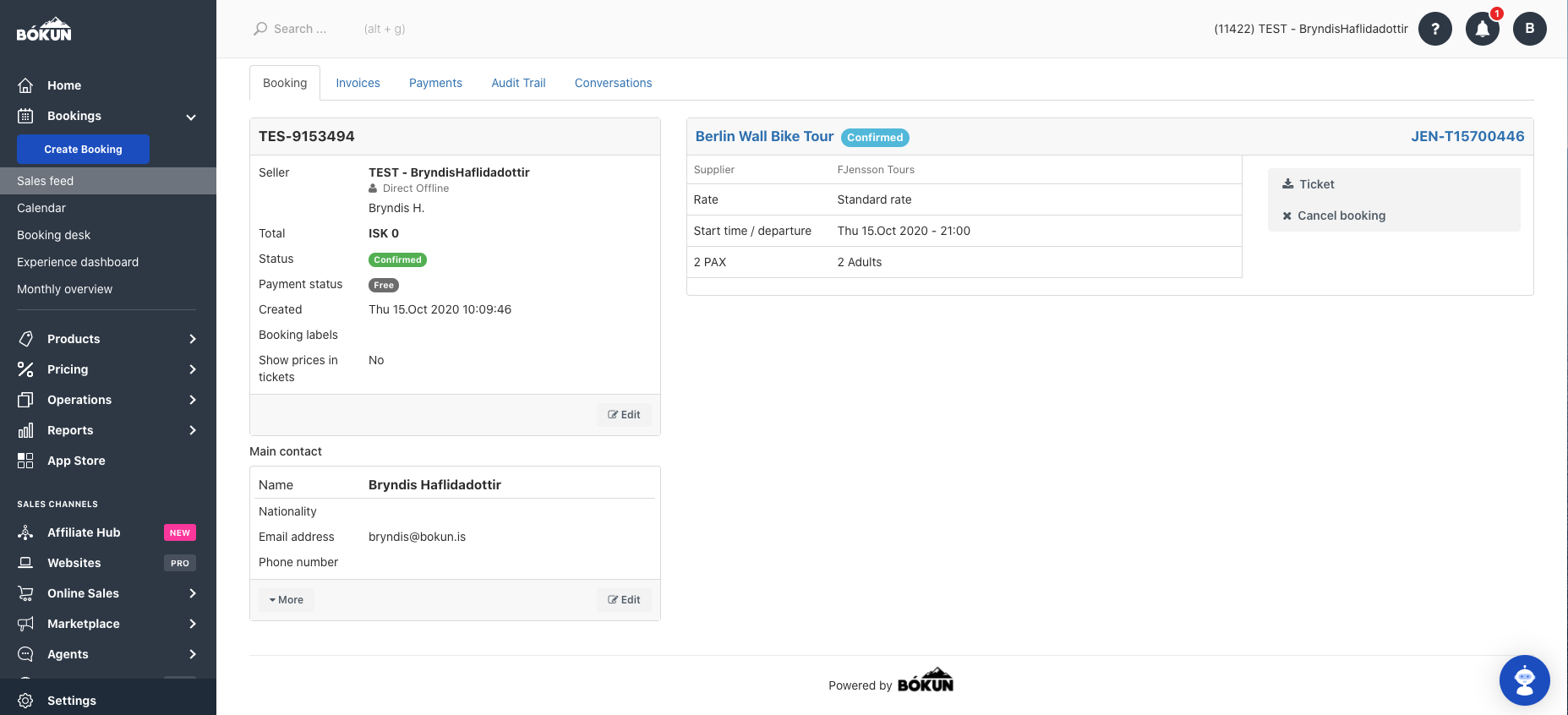Open user avatar B menu
This screenshot has height=715, width=1568.
pyautogui.click(x=1530, y=29)
